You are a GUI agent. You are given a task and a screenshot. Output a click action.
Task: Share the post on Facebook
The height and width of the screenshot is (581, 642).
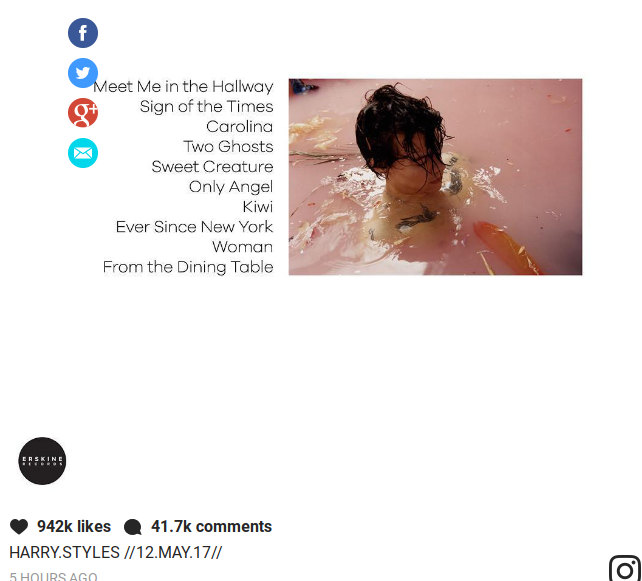[83, 33]
